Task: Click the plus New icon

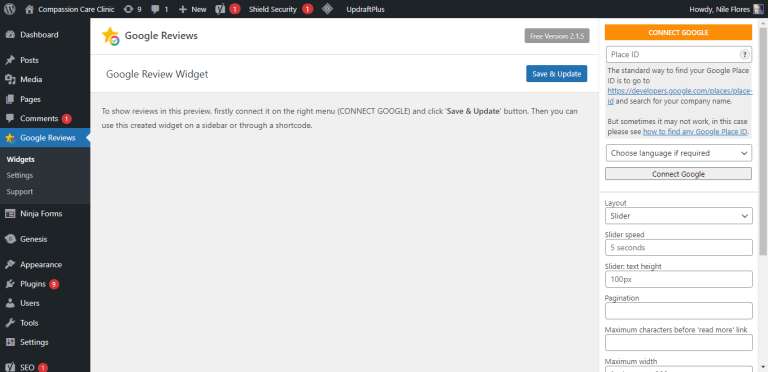Action: [x=183, y=9]
